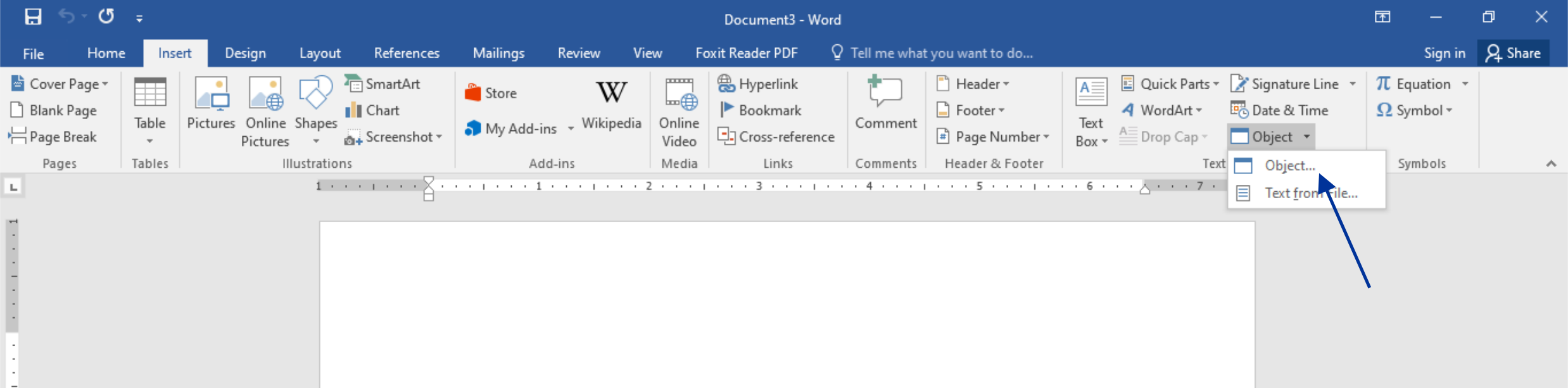Add a Comment
The width and height of the screenshot is (1568, 388).
(885, 105)
